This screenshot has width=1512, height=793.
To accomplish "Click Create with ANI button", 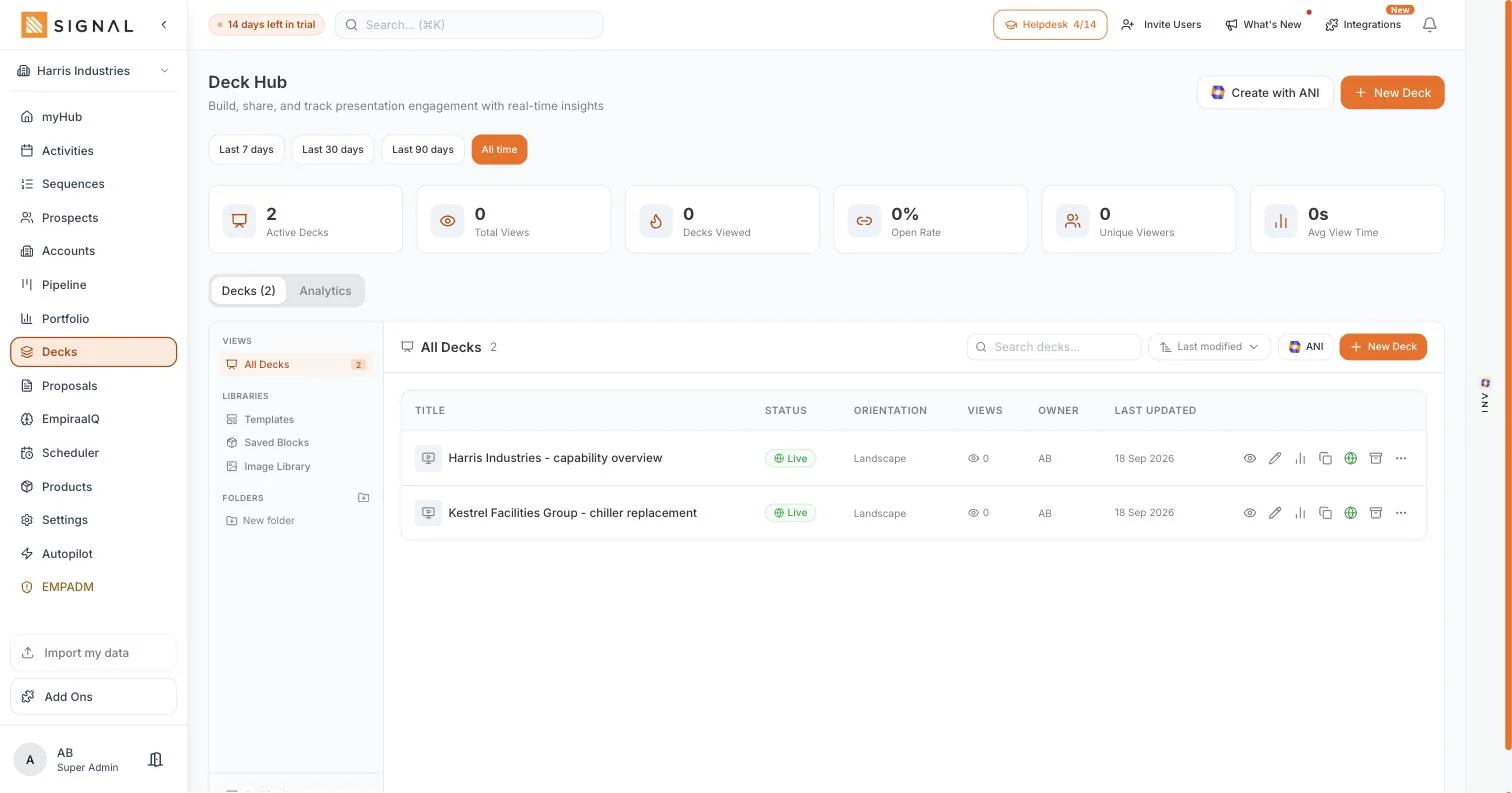I will coord(1264,92).
